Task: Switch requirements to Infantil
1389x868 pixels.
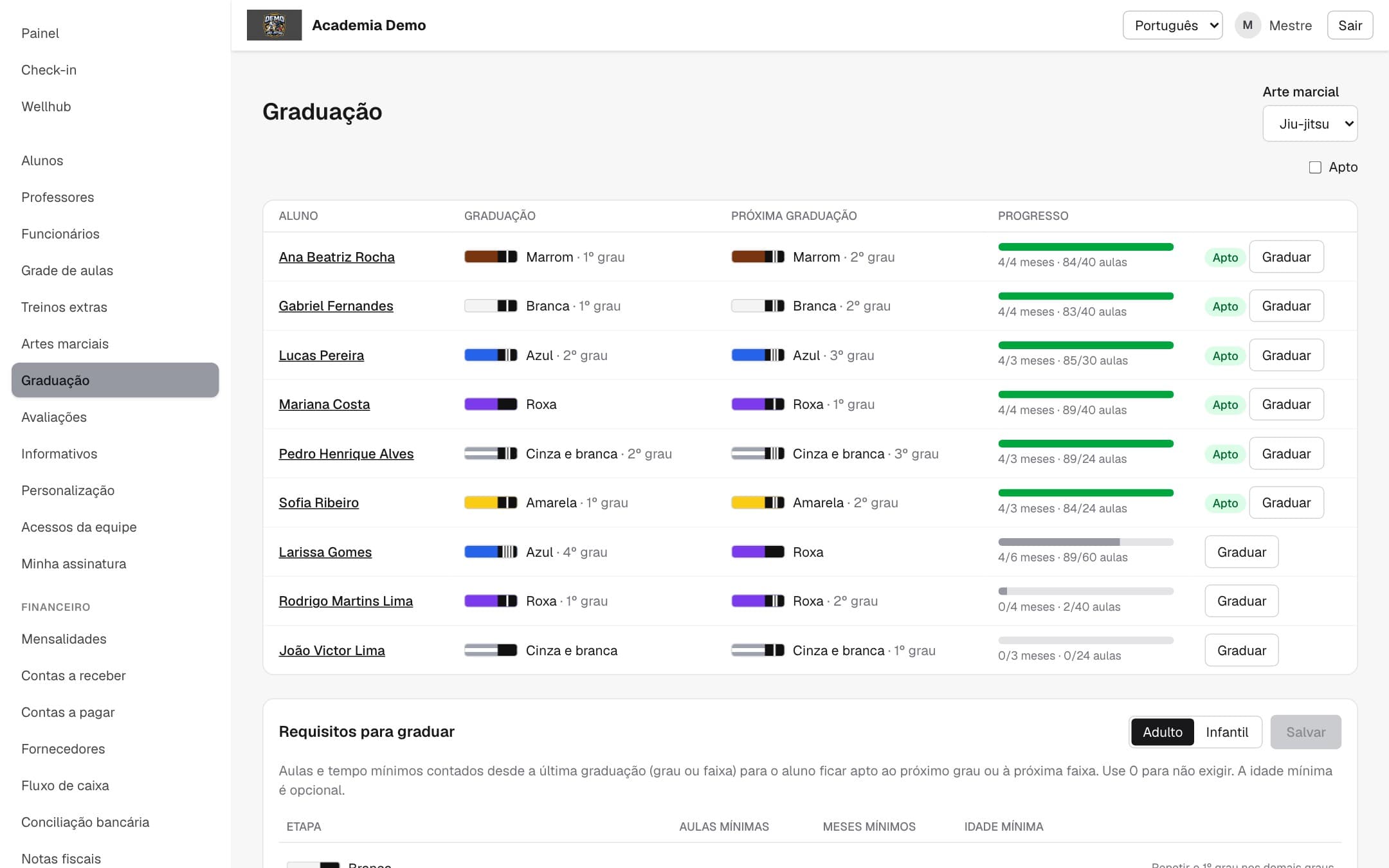Action: (x=1226, y=732)
